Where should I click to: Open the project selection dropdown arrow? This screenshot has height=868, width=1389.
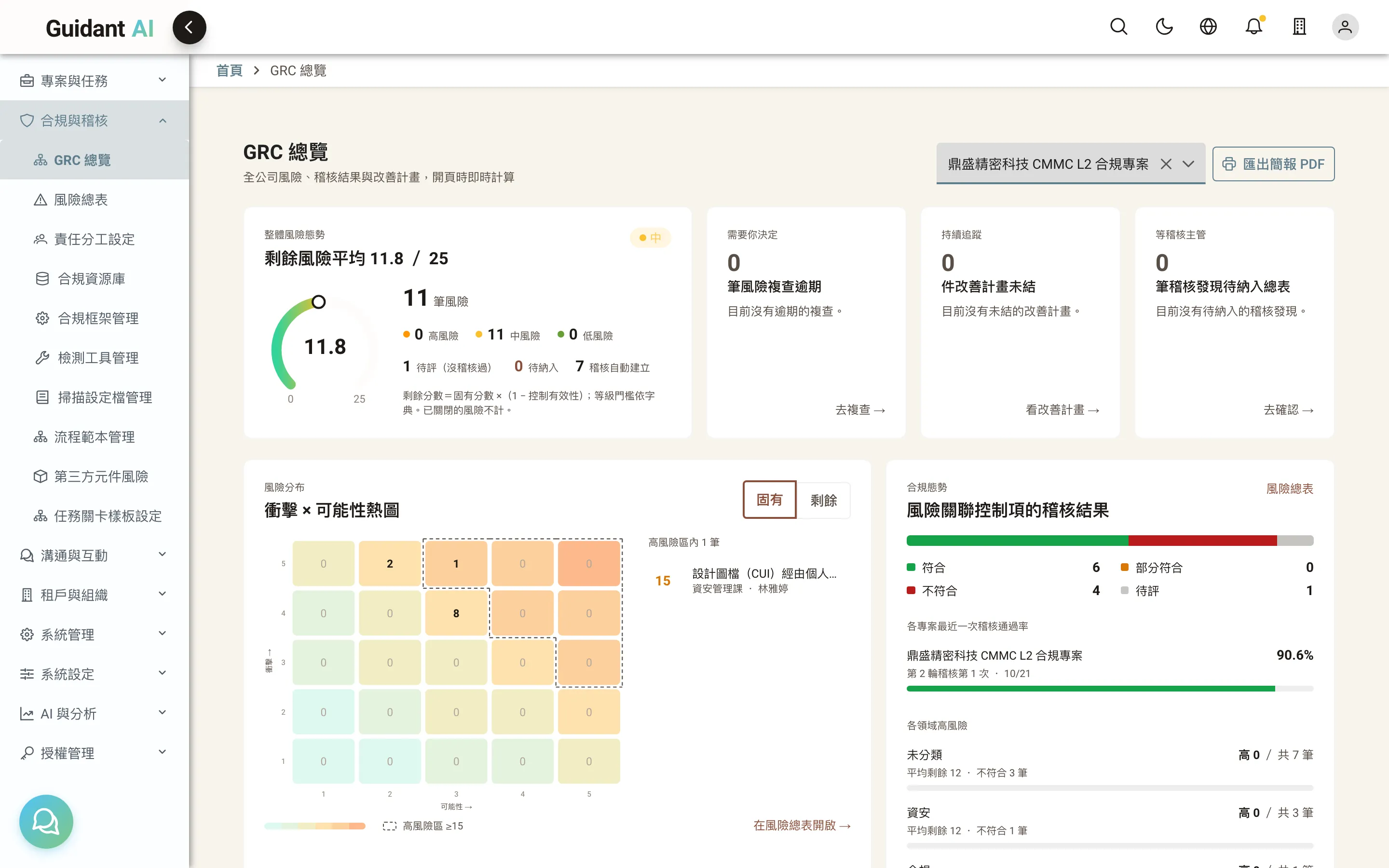pyautogui.click(x=1188, y=164)
